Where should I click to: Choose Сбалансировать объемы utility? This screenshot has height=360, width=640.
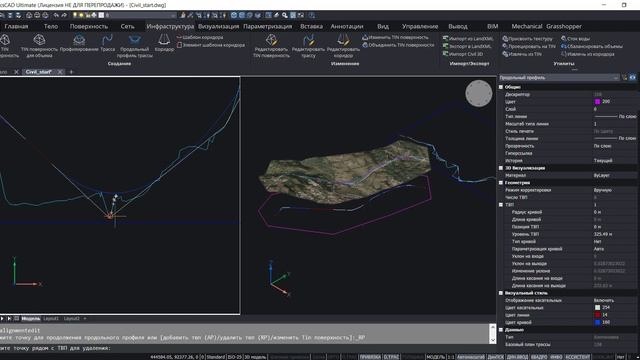(592, 47)
